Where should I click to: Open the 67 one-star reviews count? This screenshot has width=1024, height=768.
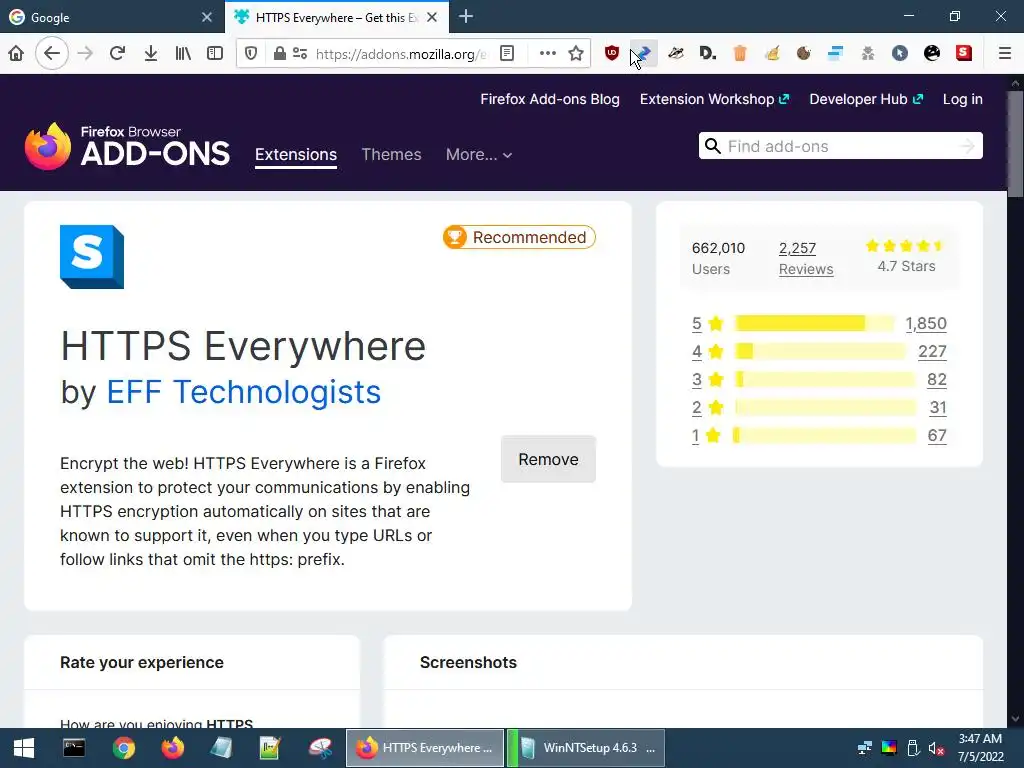[937, 436]
